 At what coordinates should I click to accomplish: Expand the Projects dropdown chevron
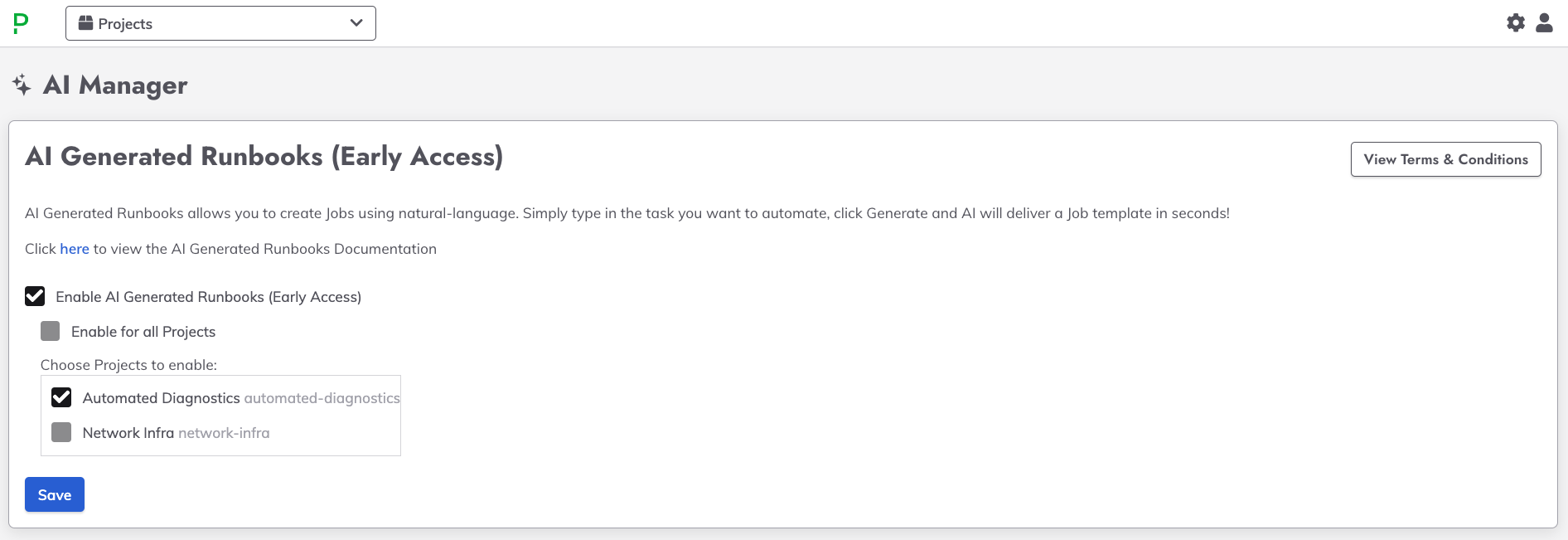356,23
